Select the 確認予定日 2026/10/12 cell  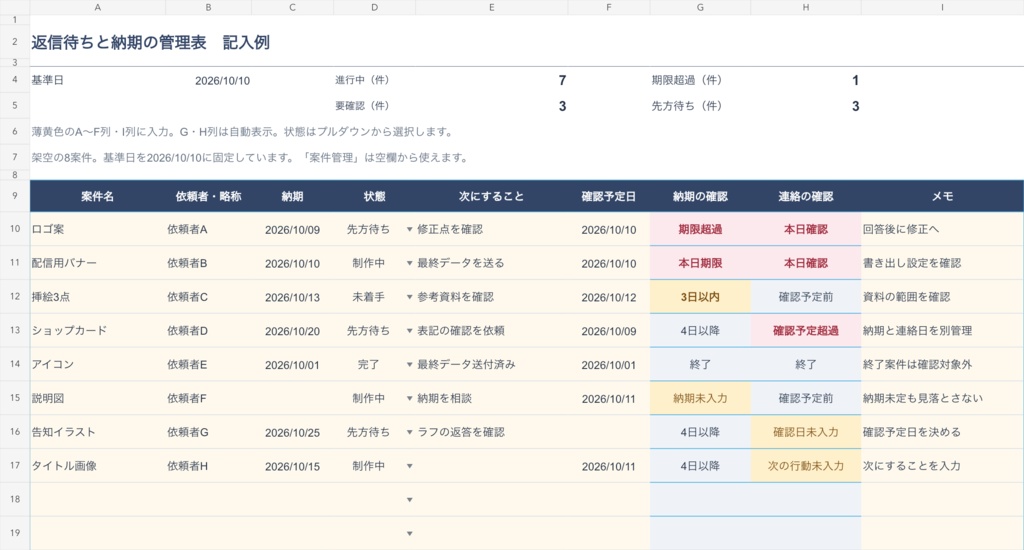point(609,297)
